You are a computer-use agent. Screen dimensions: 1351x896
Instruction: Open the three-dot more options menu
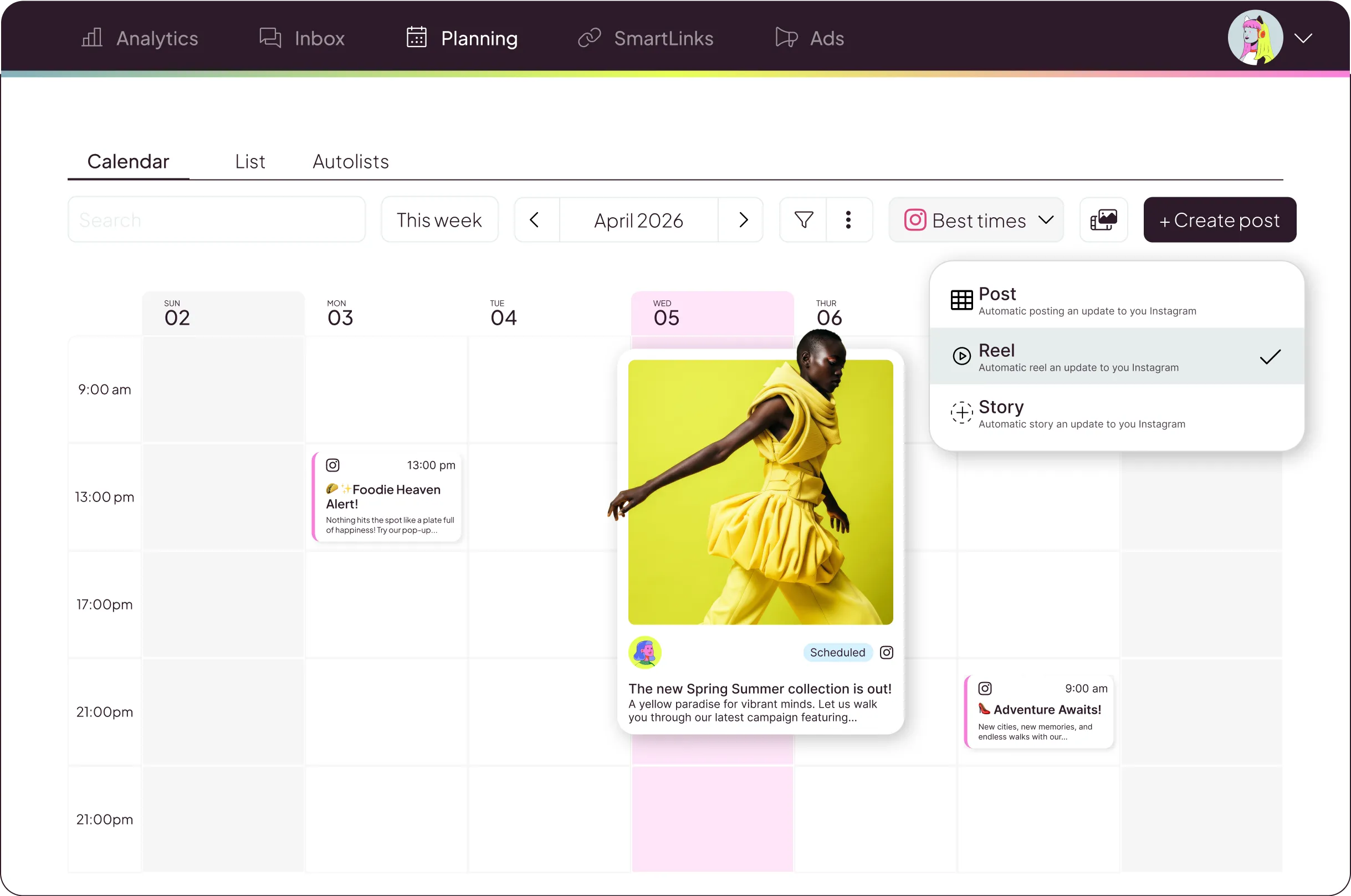click(848, 220)
